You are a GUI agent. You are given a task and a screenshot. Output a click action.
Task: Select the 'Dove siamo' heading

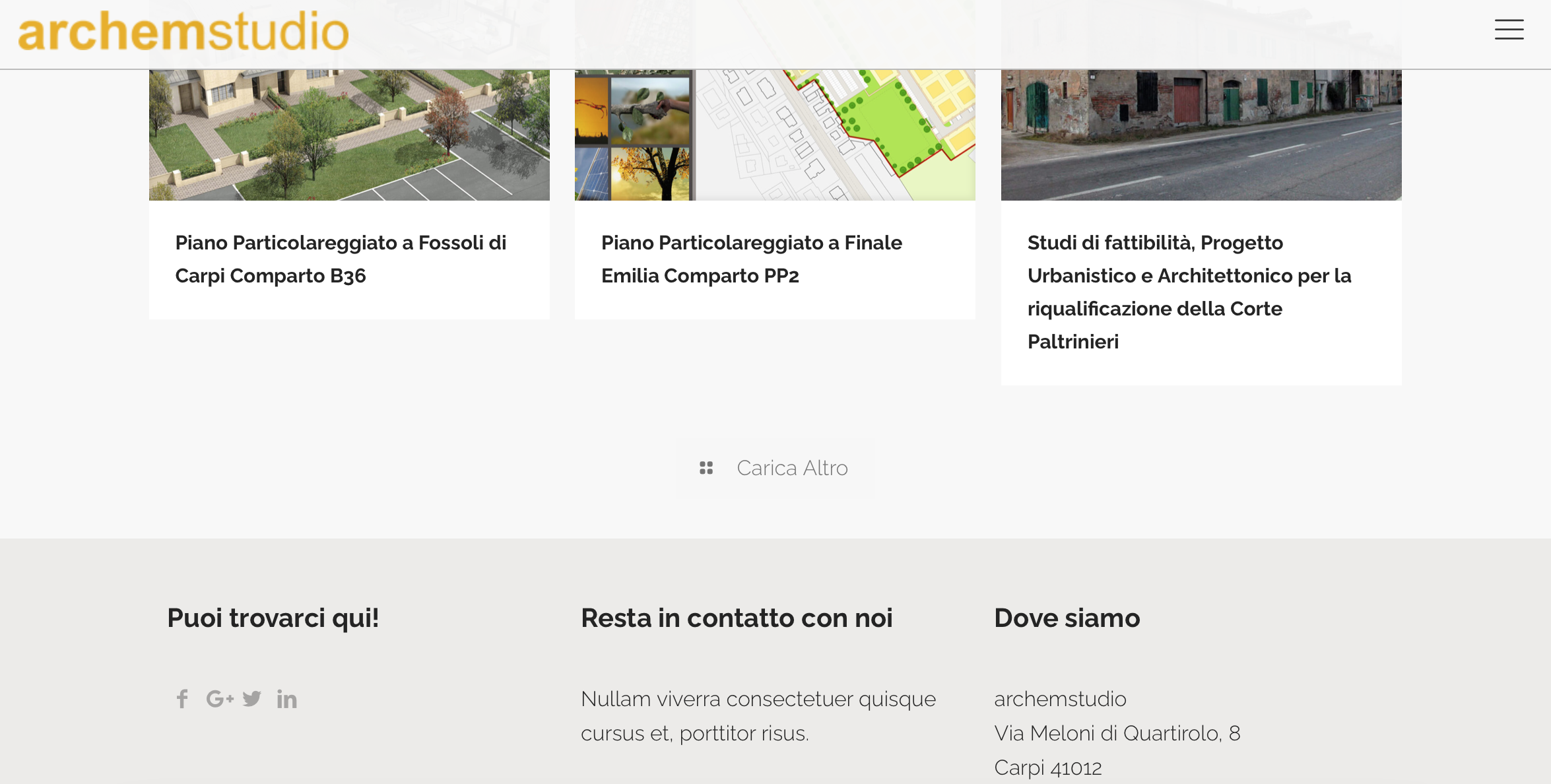[x=1067, y=618]
